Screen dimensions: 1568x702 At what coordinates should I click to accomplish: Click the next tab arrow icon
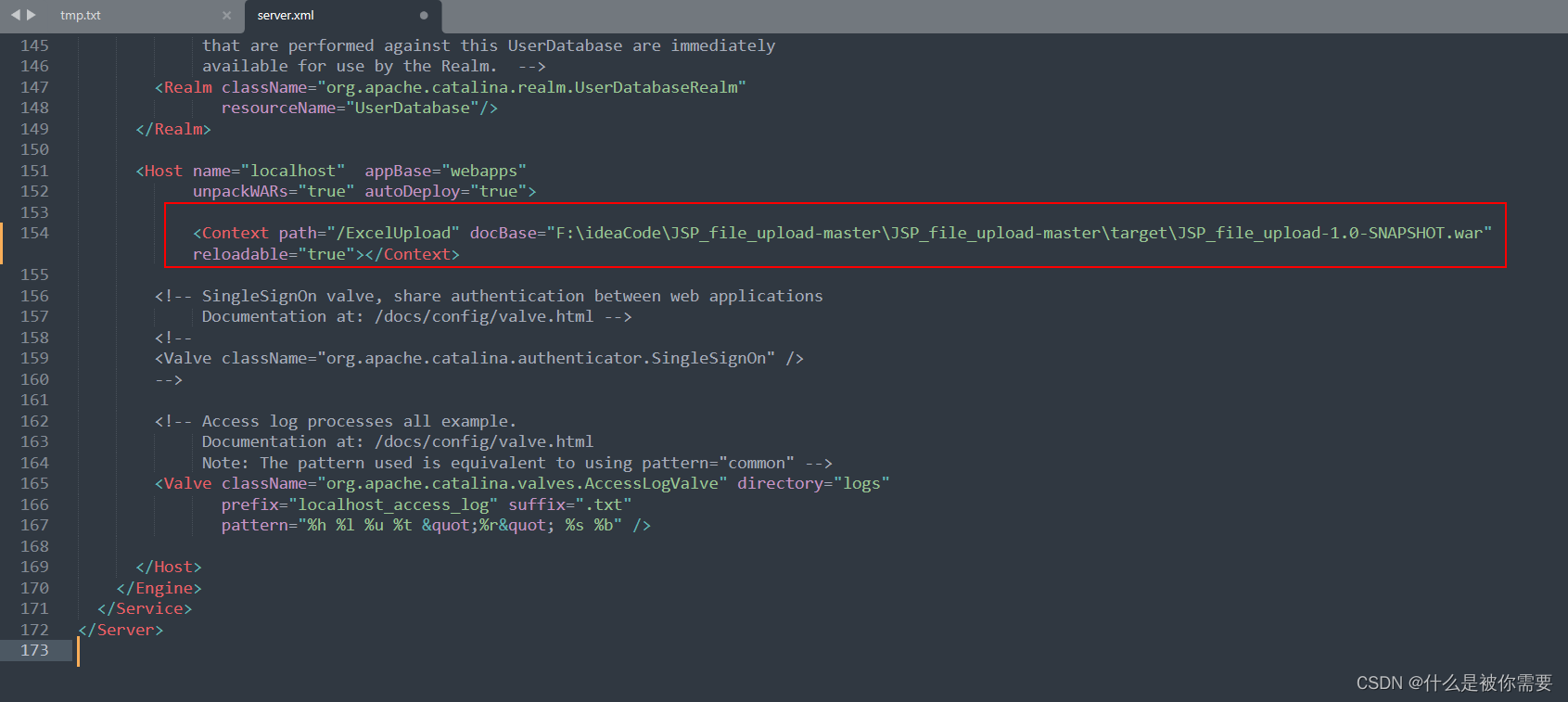click(x=32, y=15)
